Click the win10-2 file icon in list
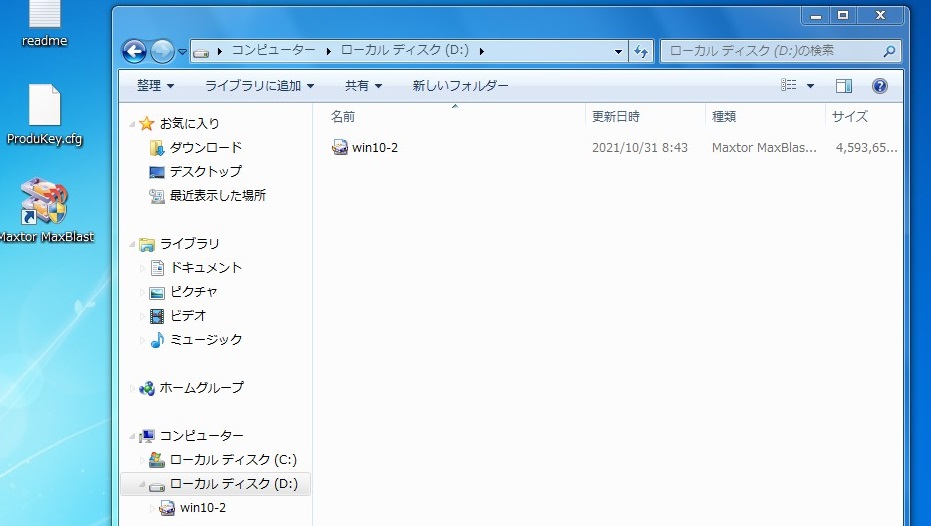The image size is (931, 526). (340, 147)
